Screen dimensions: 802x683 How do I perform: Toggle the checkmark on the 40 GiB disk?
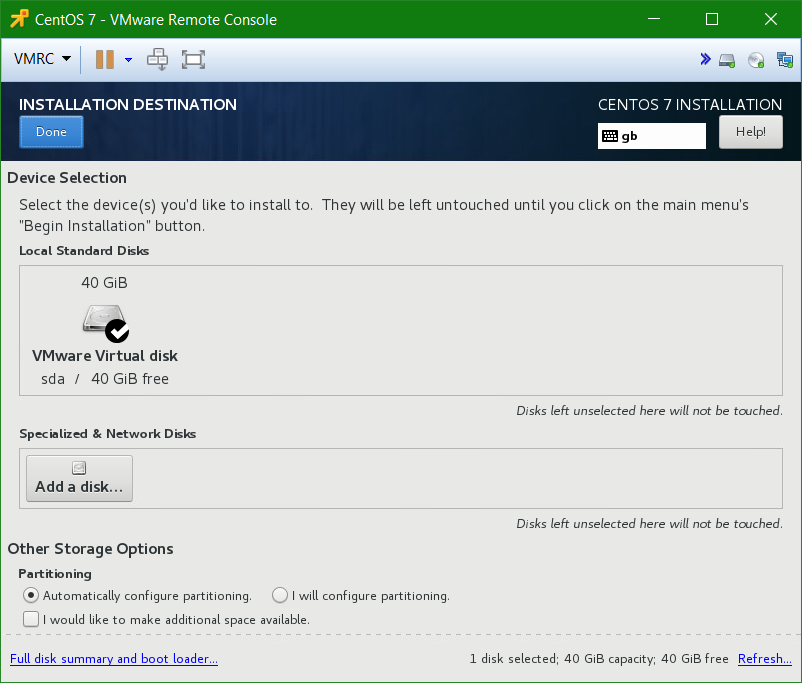tap(117, 332)
